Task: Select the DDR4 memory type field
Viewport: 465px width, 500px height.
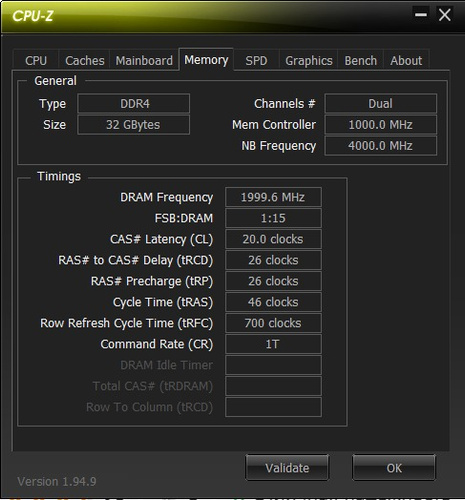Action: (134, 104)
